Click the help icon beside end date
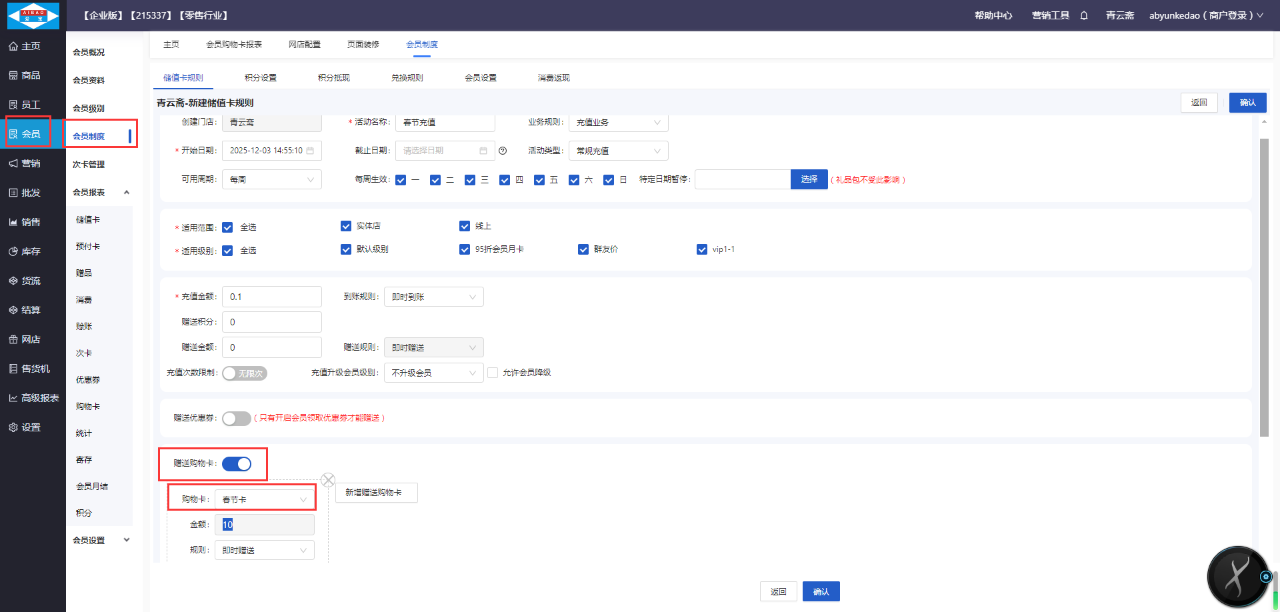 click(x=503, y=151)
